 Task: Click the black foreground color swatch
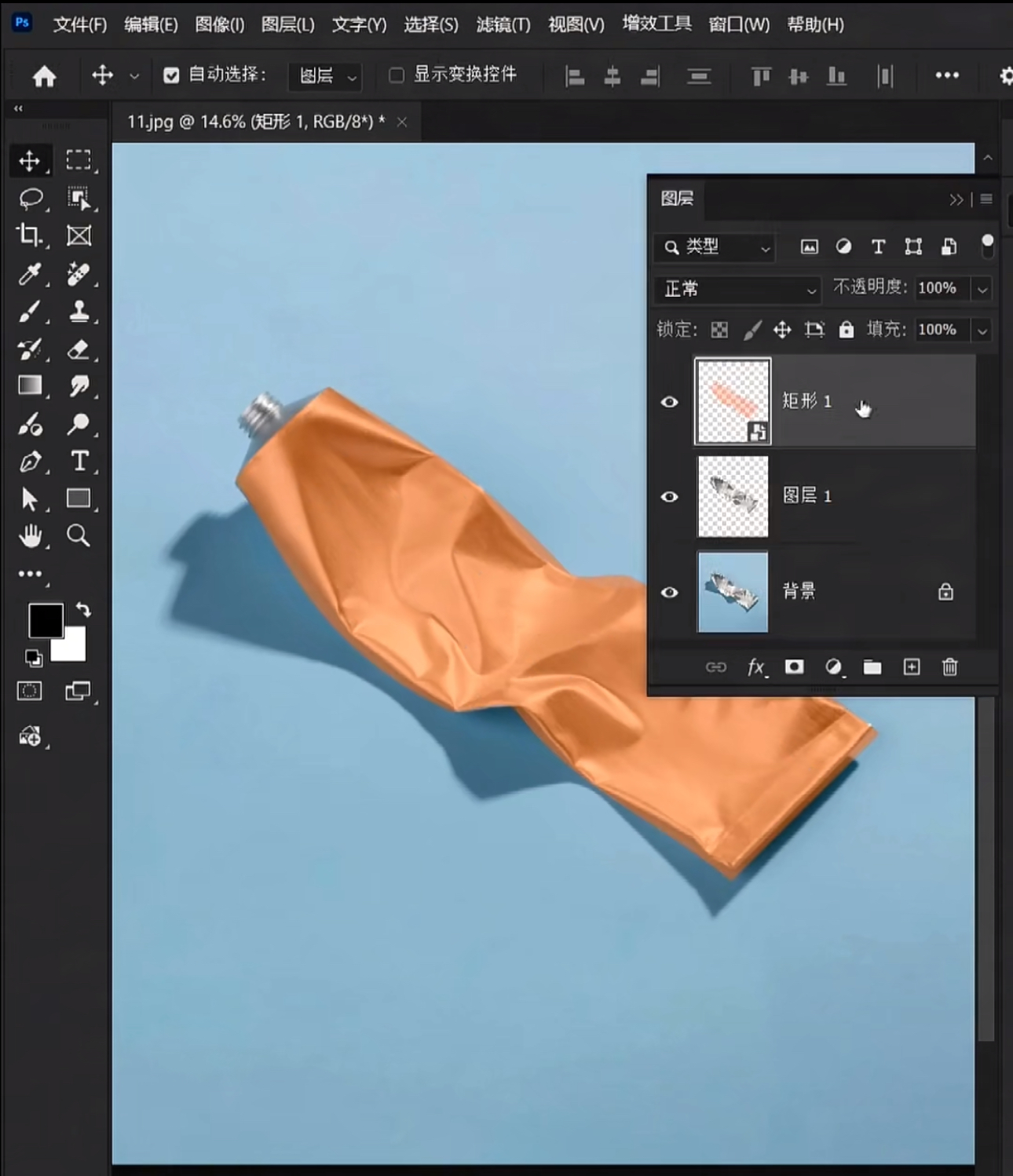(44, 620)
